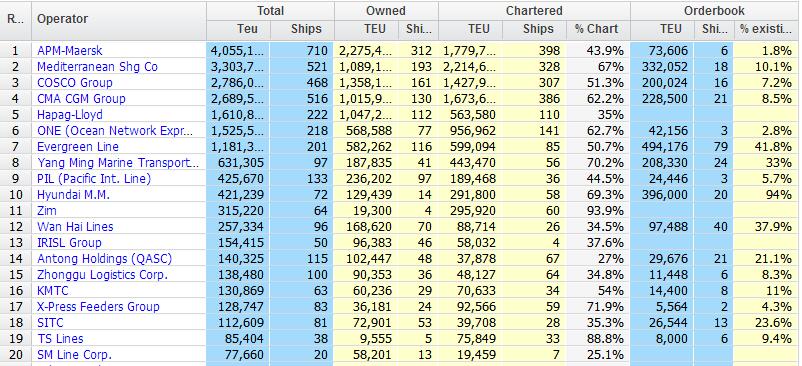Select the Hyundai M.M. operator

pos(73,194)
